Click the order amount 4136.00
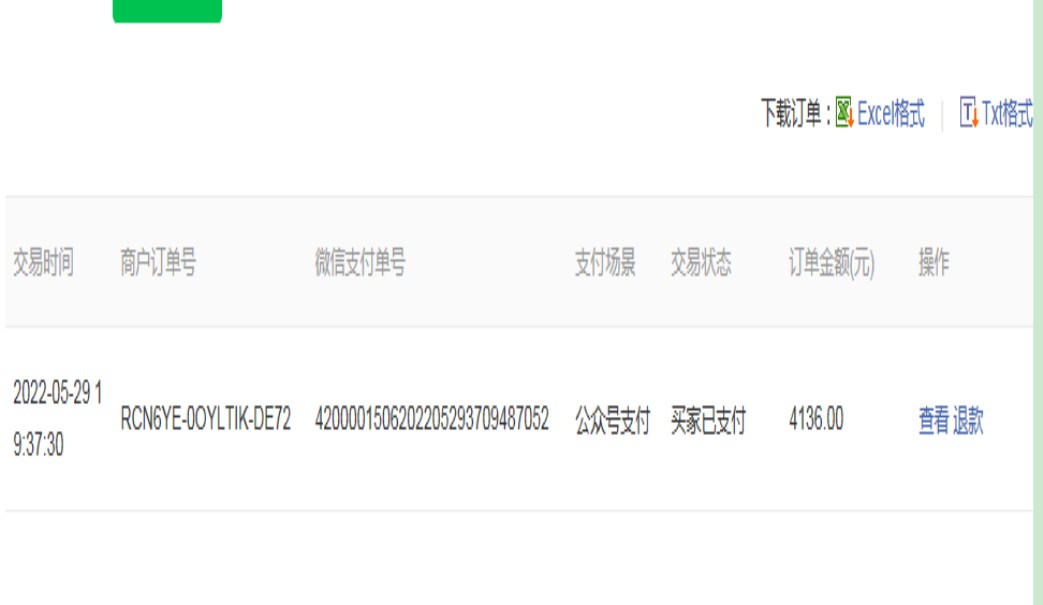Viewport: 1043px width, 605px height. 816,420
